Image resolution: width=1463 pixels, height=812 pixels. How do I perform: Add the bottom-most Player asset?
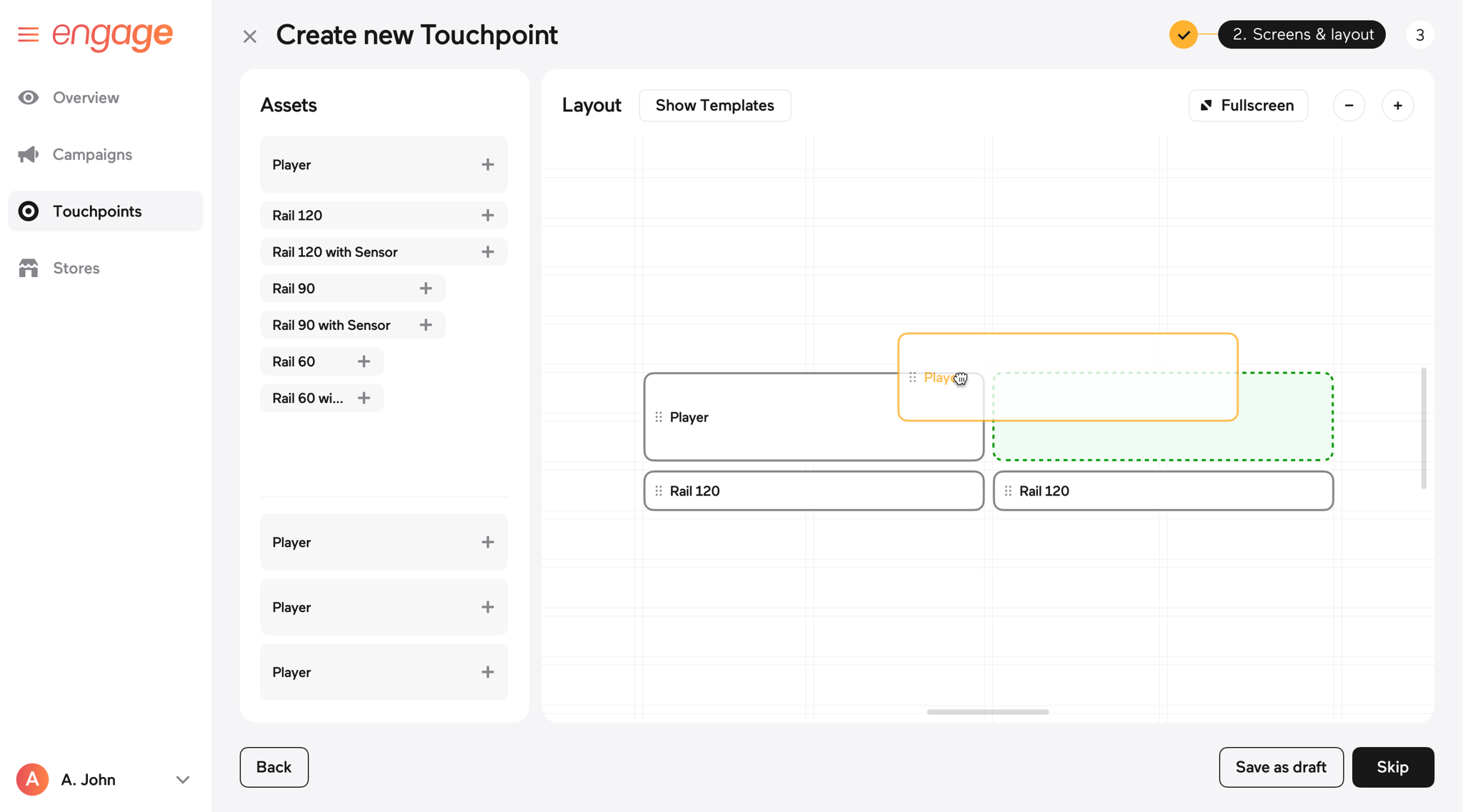coord(488,672)
